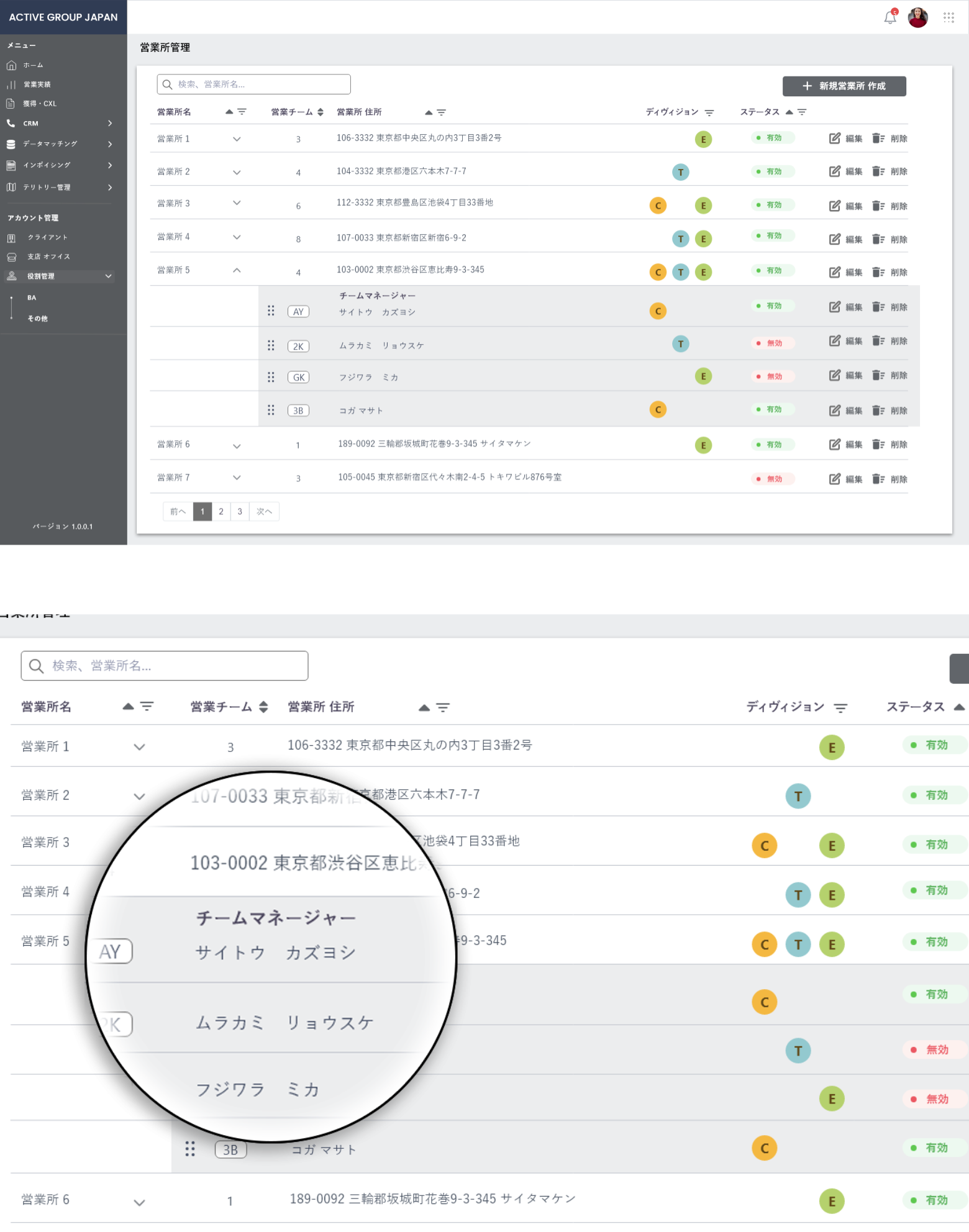
Task: Go to page 3 in pagination
Action: click(240, 512)
